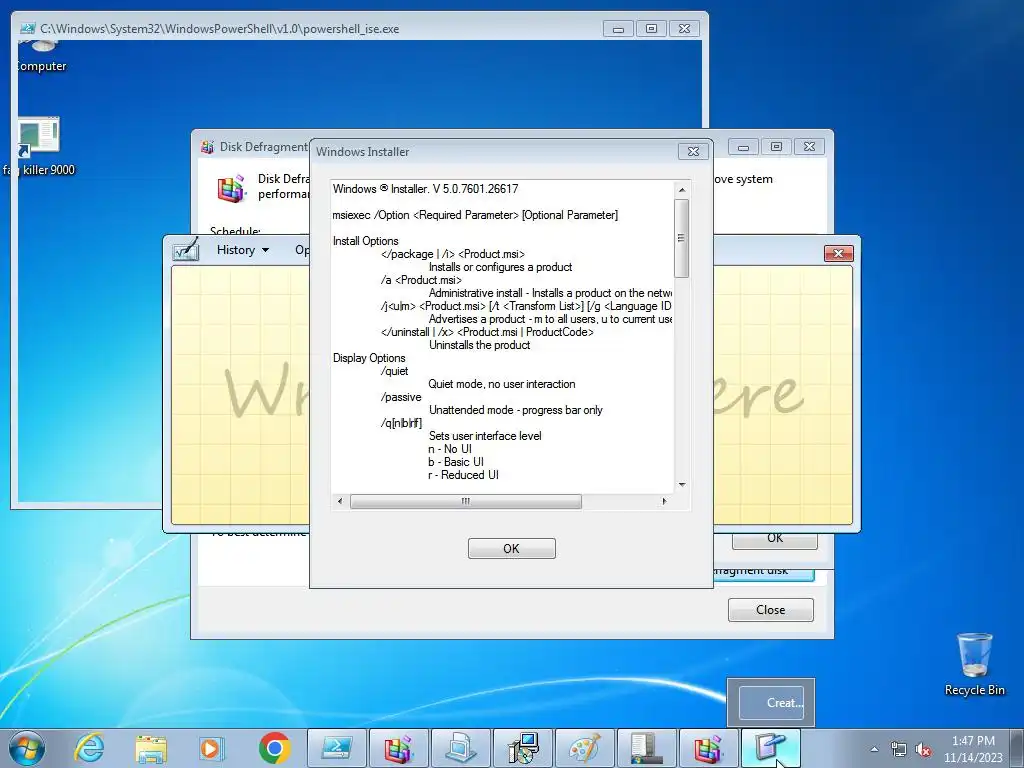Open the History dropdown in Math Input Panel

coord(243,250)
